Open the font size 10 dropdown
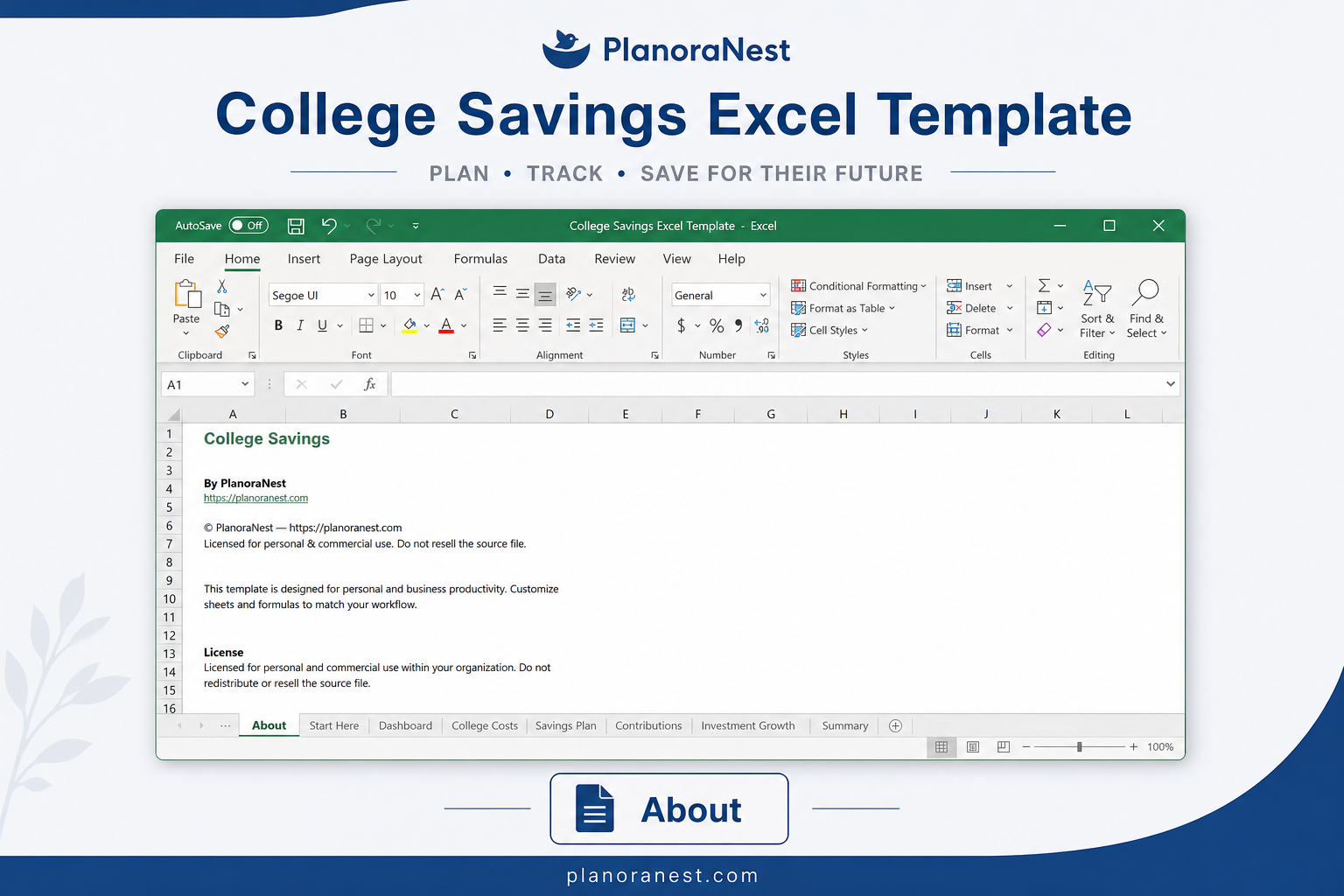This screenshot has width=1344, height=896. [417, 295]
